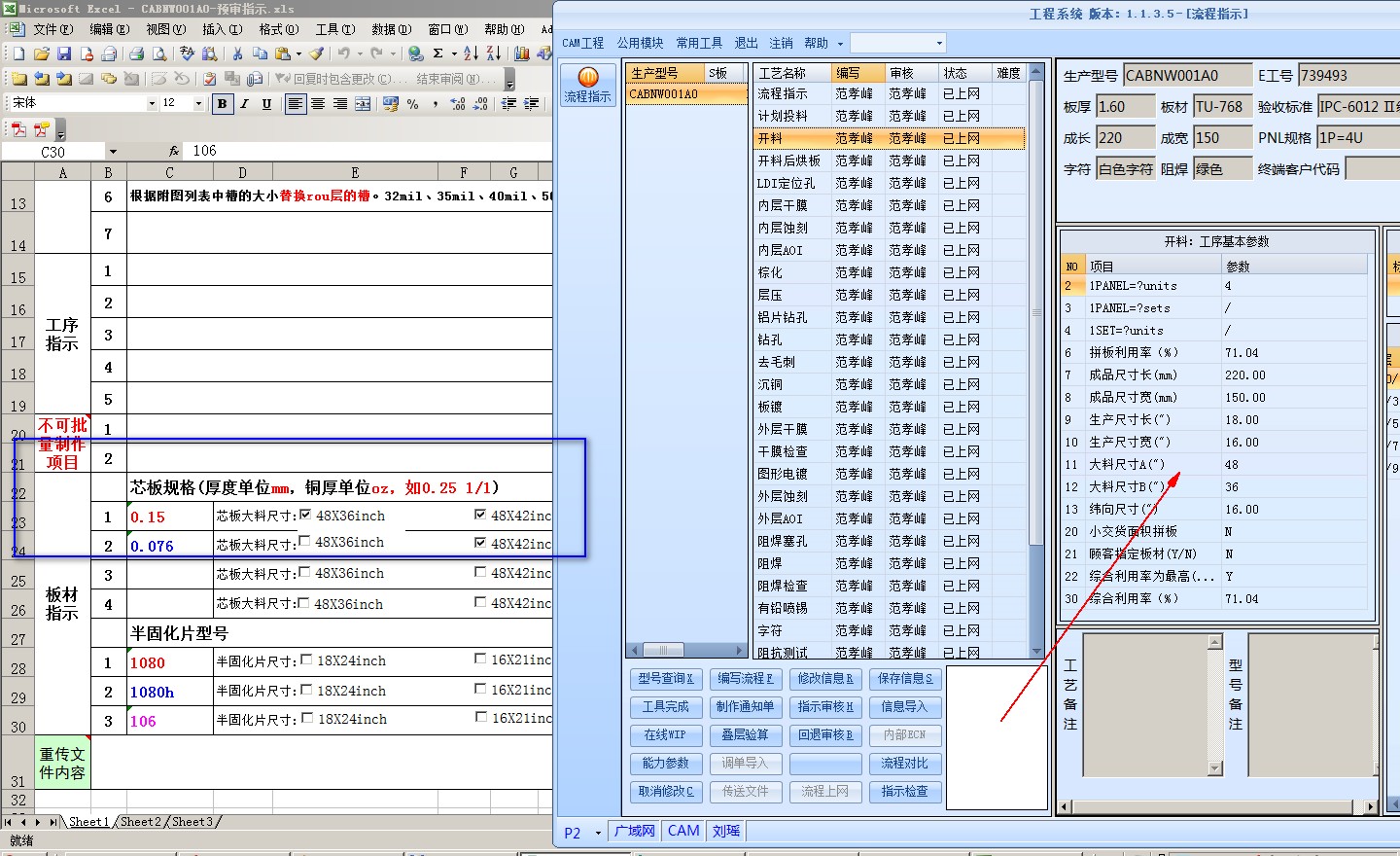Screen dimensions: 1400x856
Task: Check 18X24inch for prepreg 1080
Action: [x=306, y=659]
